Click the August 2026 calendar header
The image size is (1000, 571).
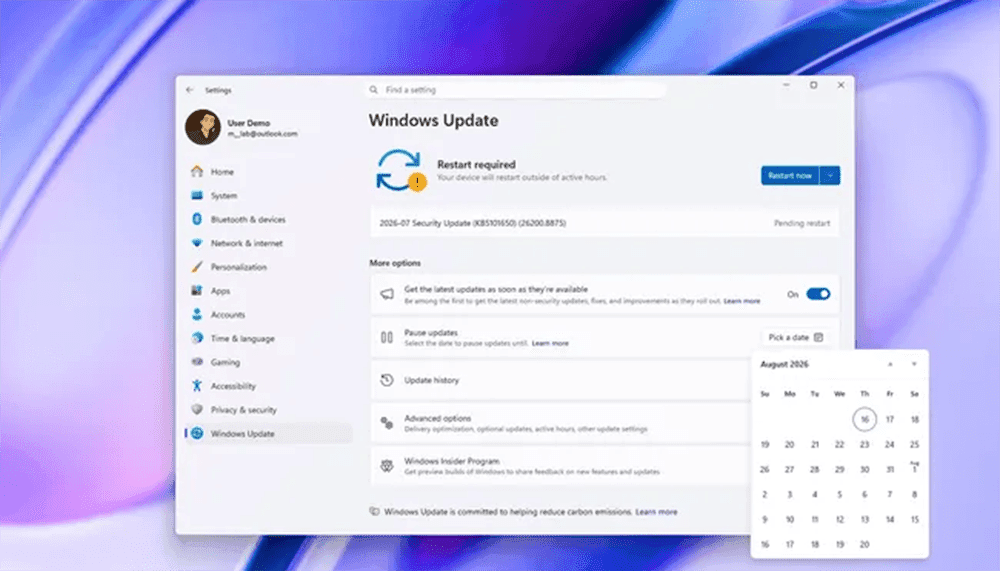pyautogui.click(x=784, y=364)
